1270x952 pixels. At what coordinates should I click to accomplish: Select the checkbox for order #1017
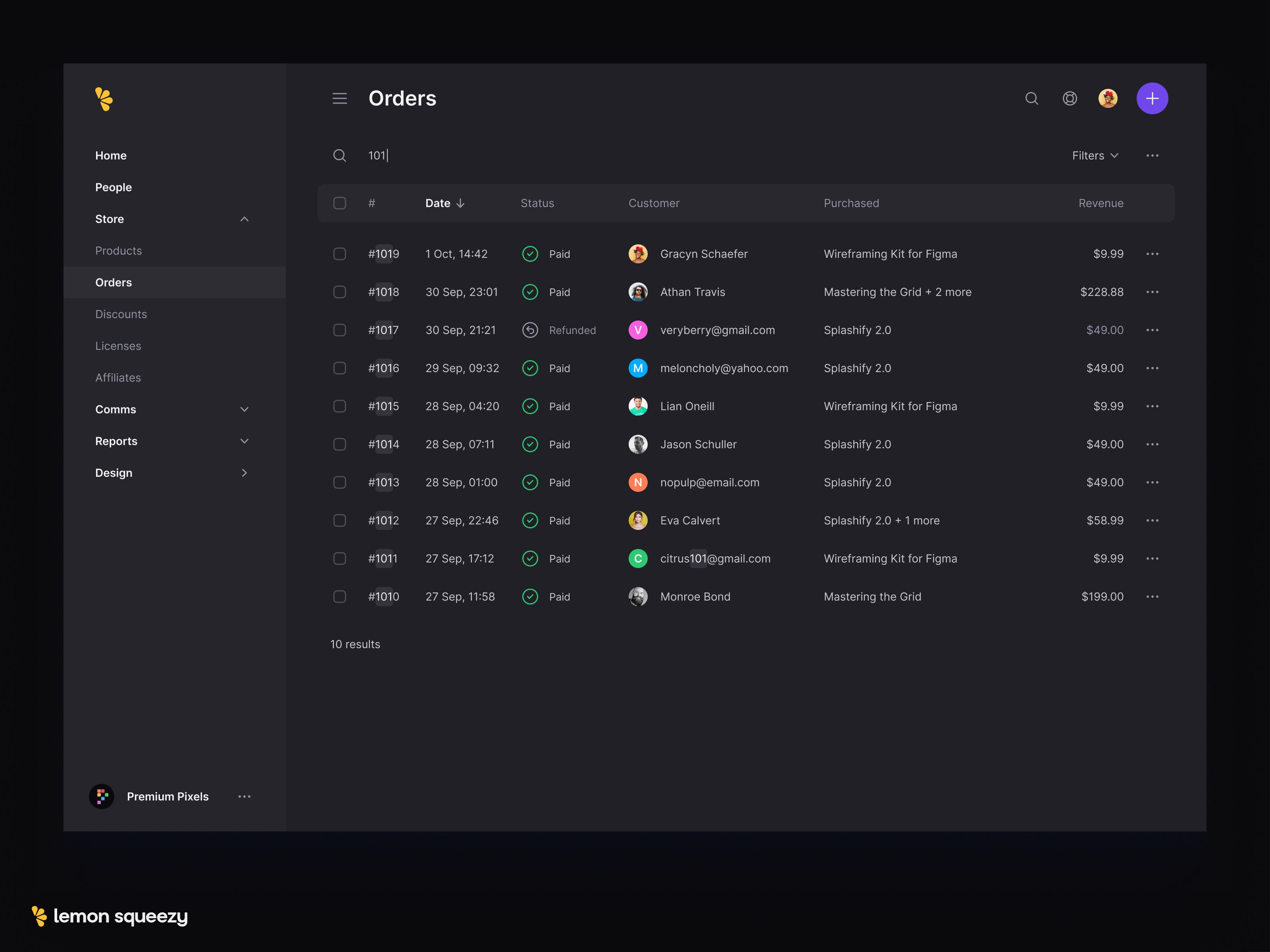coord(340,330)
